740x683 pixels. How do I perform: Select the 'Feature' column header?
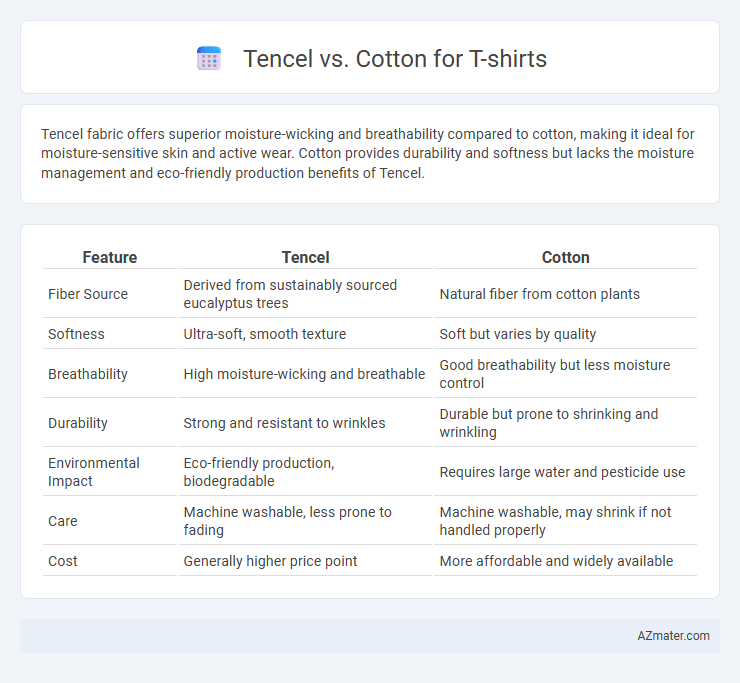pyautogui.click(x=109, y=257)
